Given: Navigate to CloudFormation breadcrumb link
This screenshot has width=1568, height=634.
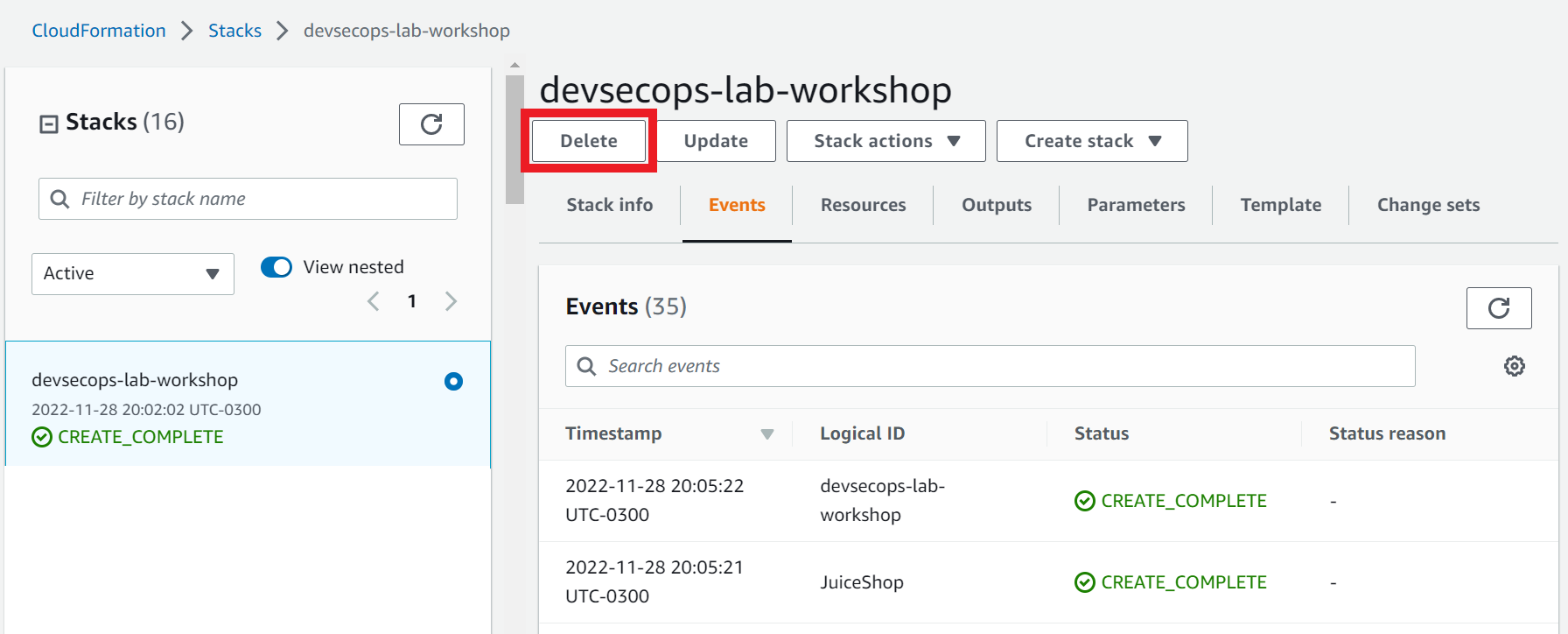Looking at the screenshot, I should point(99,31).
